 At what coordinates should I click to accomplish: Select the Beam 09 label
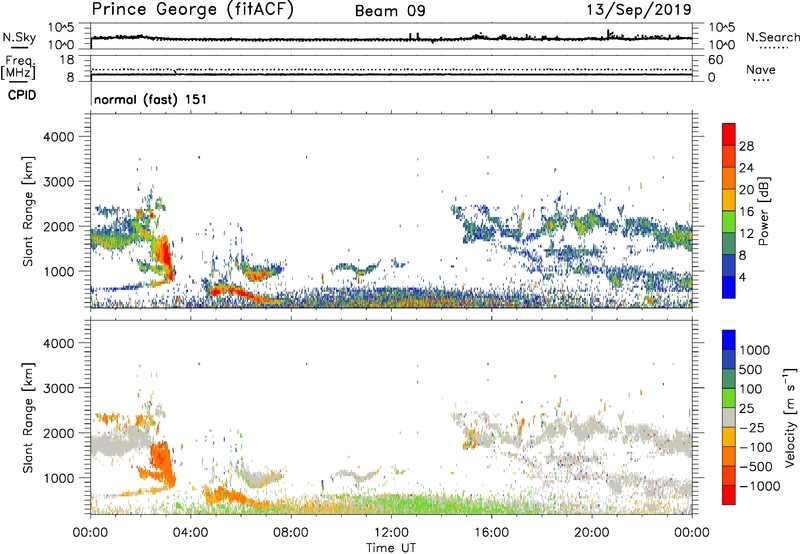[390, 11]
